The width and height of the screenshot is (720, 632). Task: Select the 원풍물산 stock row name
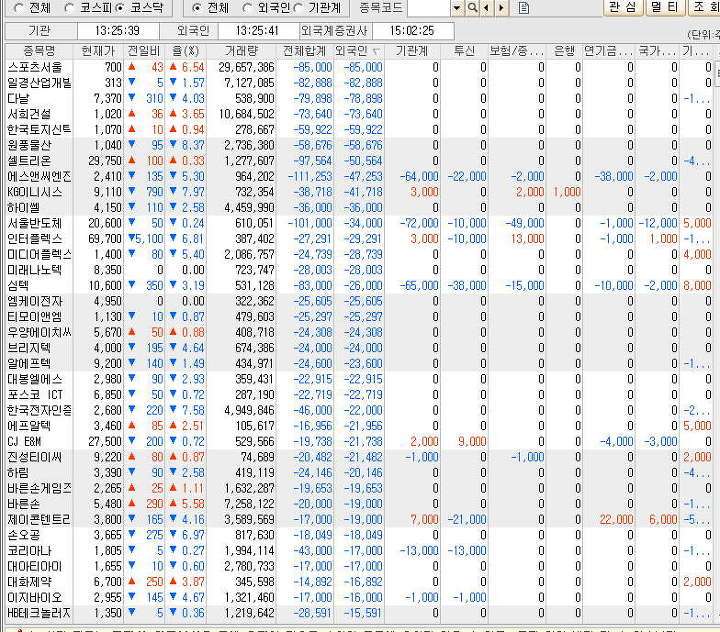pyautogui.click(x=29, y=145)
